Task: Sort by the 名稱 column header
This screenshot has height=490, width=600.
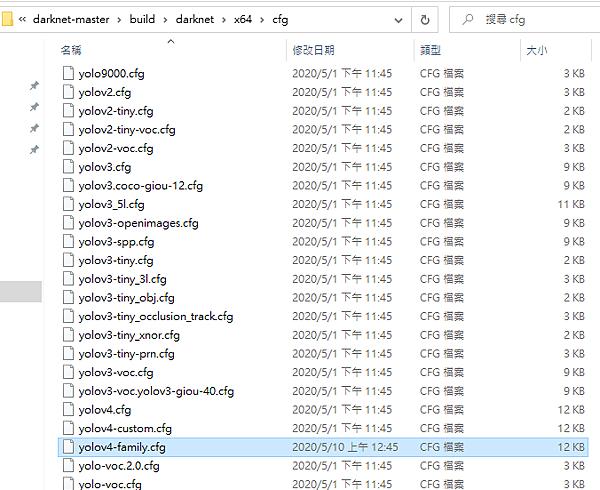Action: coord(71,50)
